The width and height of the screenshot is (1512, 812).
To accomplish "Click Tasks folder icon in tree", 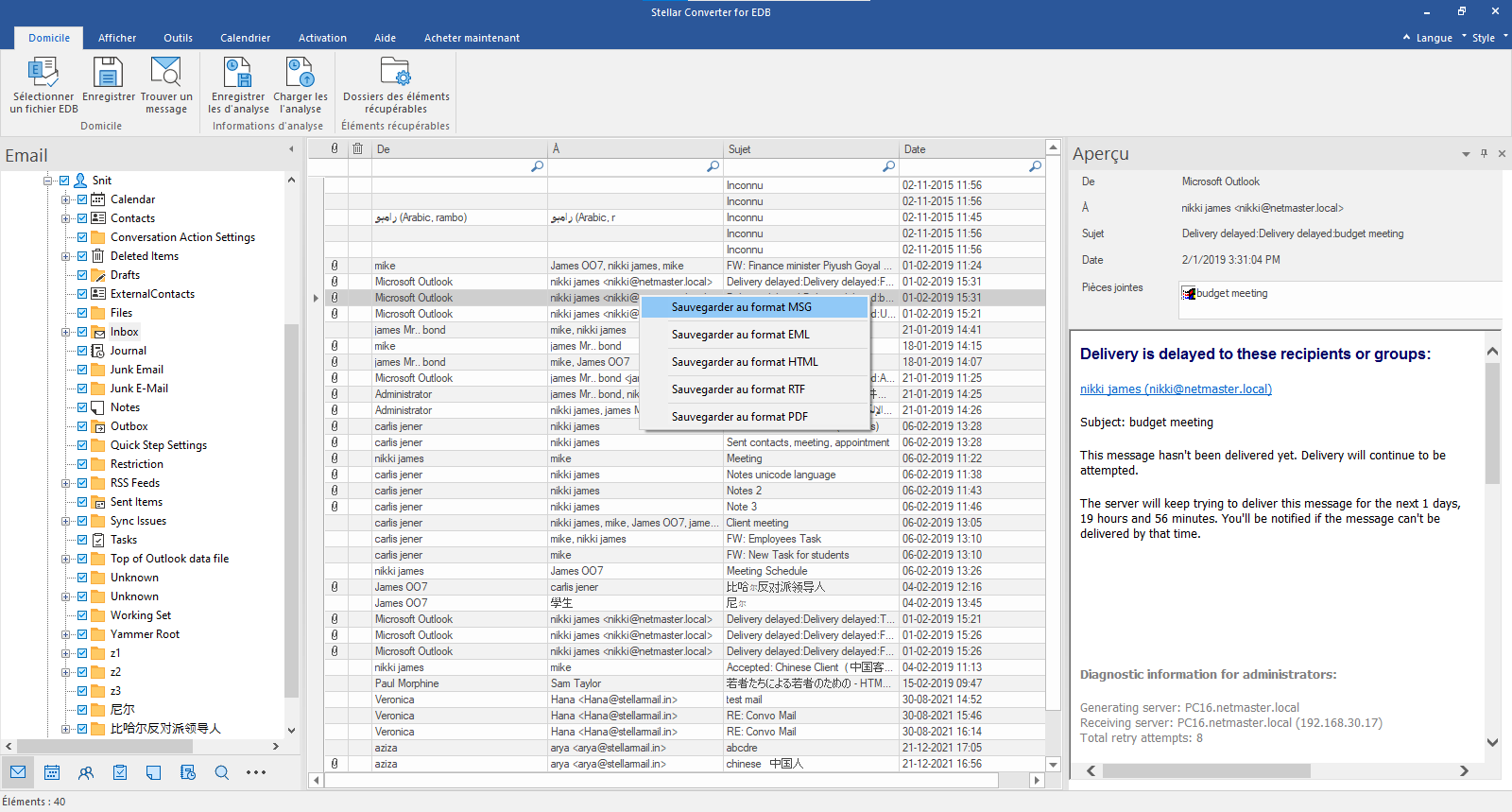I will (97, 539).
